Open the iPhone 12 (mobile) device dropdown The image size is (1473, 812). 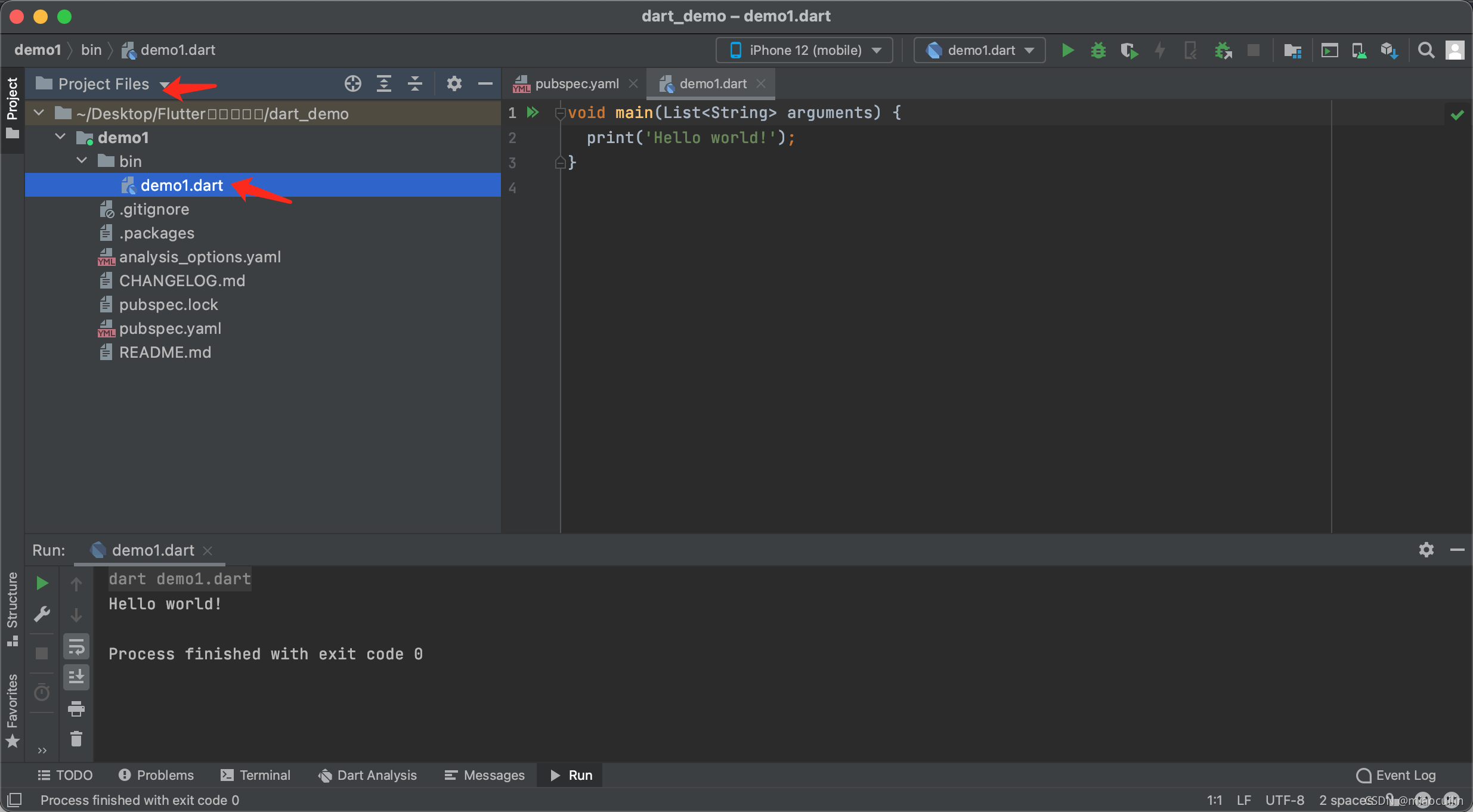pyautogui.click(x=804, y=50)
